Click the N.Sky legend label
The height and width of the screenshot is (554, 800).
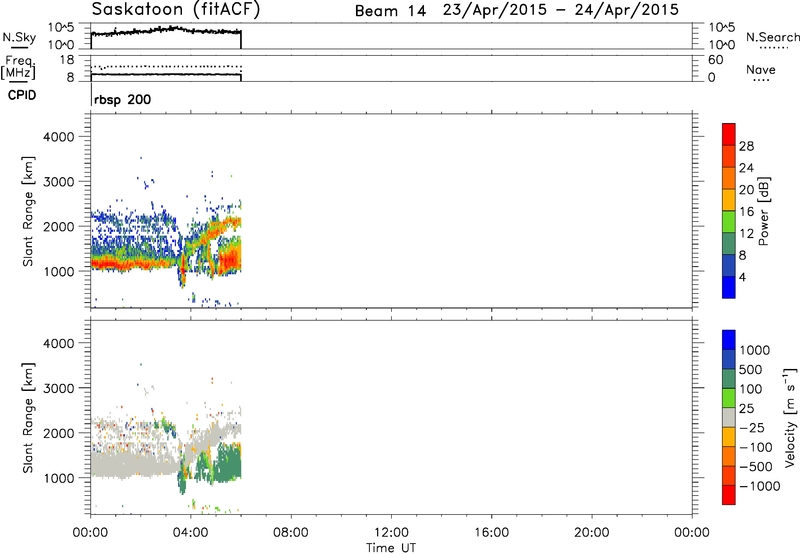19,37
